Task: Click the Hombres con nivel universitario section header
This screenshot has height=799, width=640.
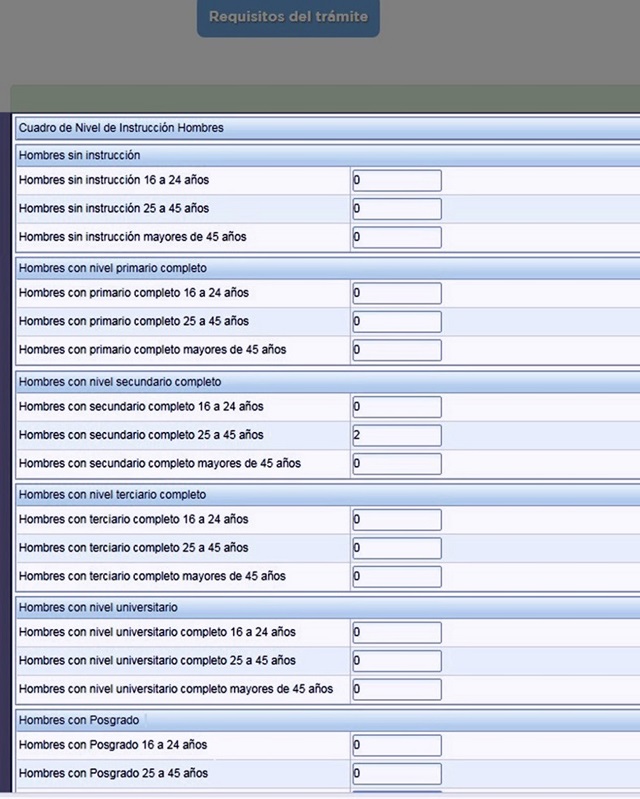Action: [98, 608]
